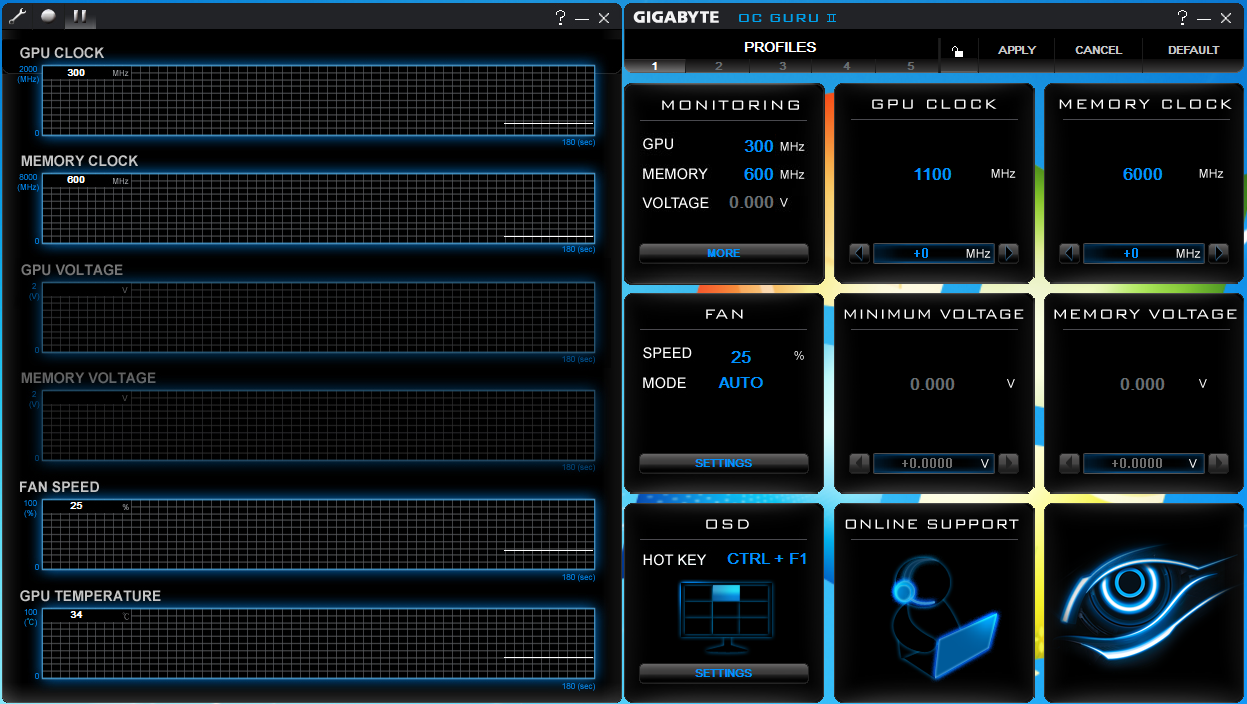Click MORE in the Monitoring panel
The image size is (1247, 704).
point(723,254)
